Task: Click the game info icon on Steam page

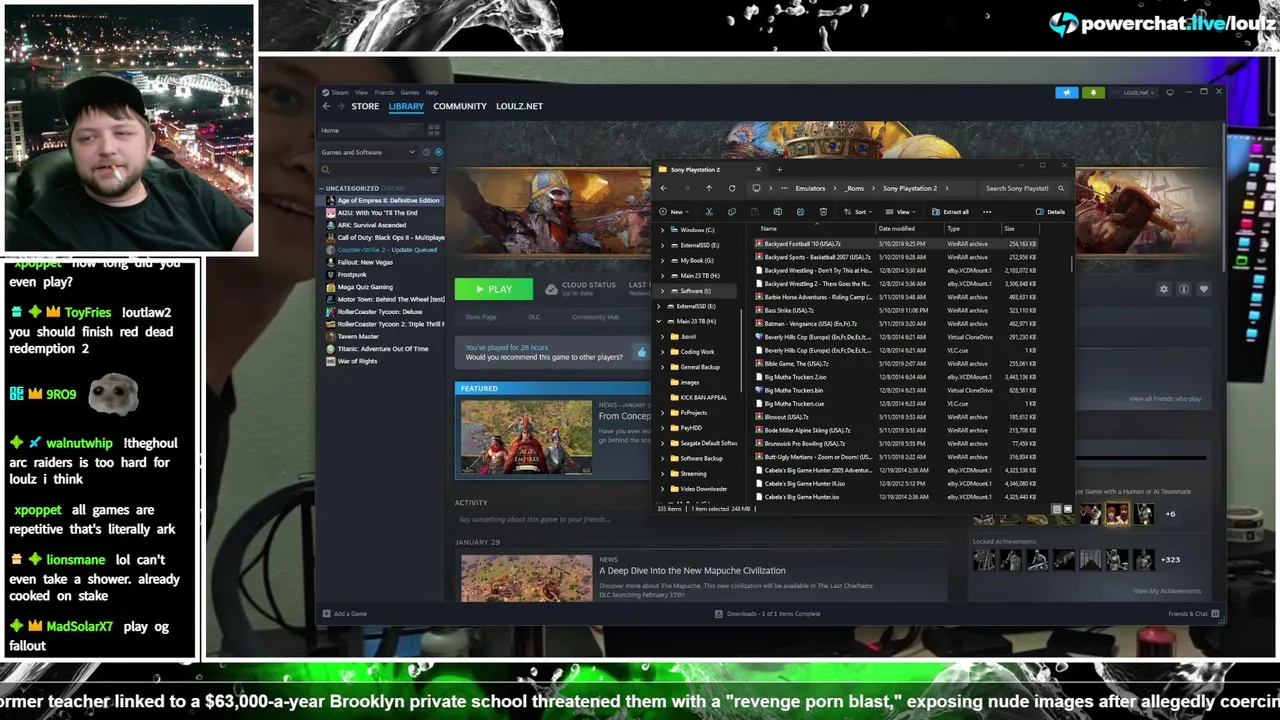Action: (1184, 289)
